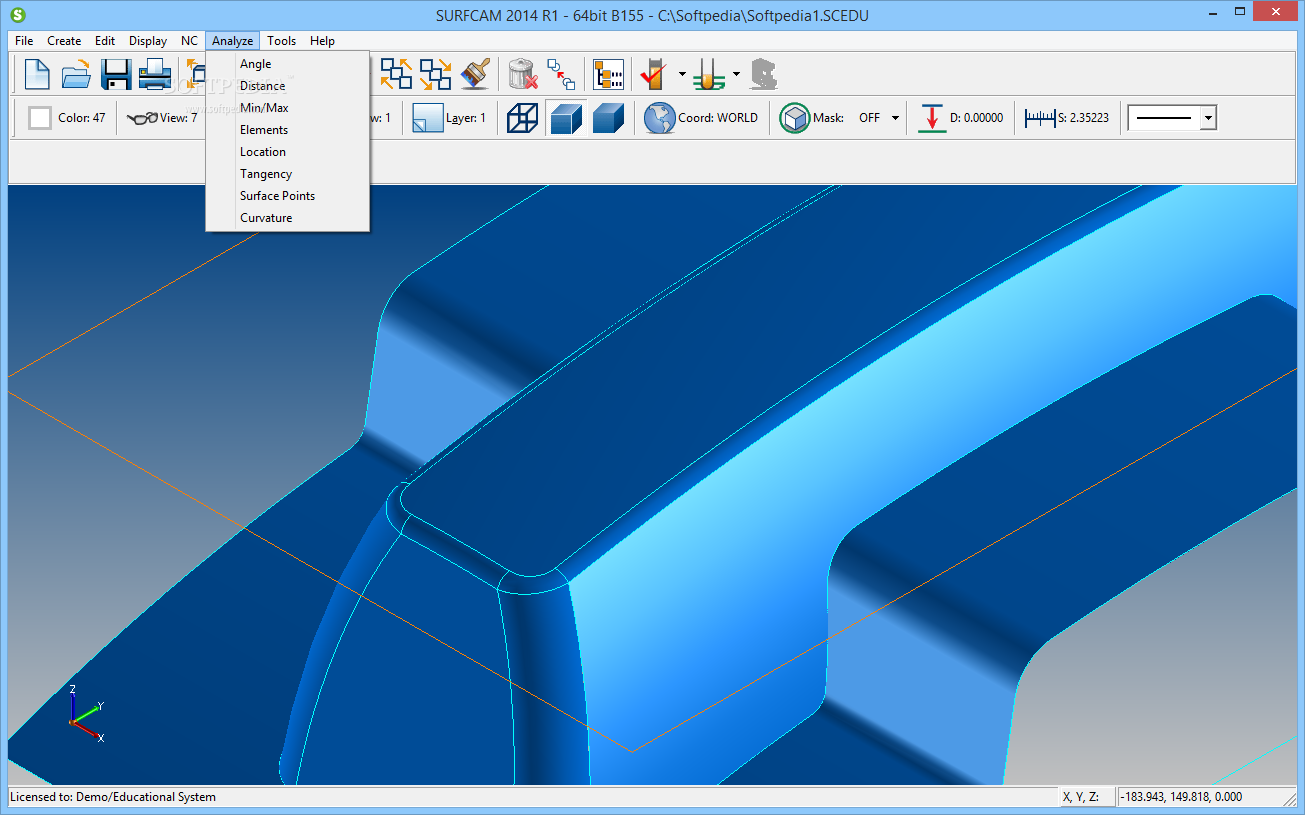Image resolution: width=1305 pixels, height=815 pixels.
Task: Click the green S application icon in title bar
Action: tap(18, 15)
